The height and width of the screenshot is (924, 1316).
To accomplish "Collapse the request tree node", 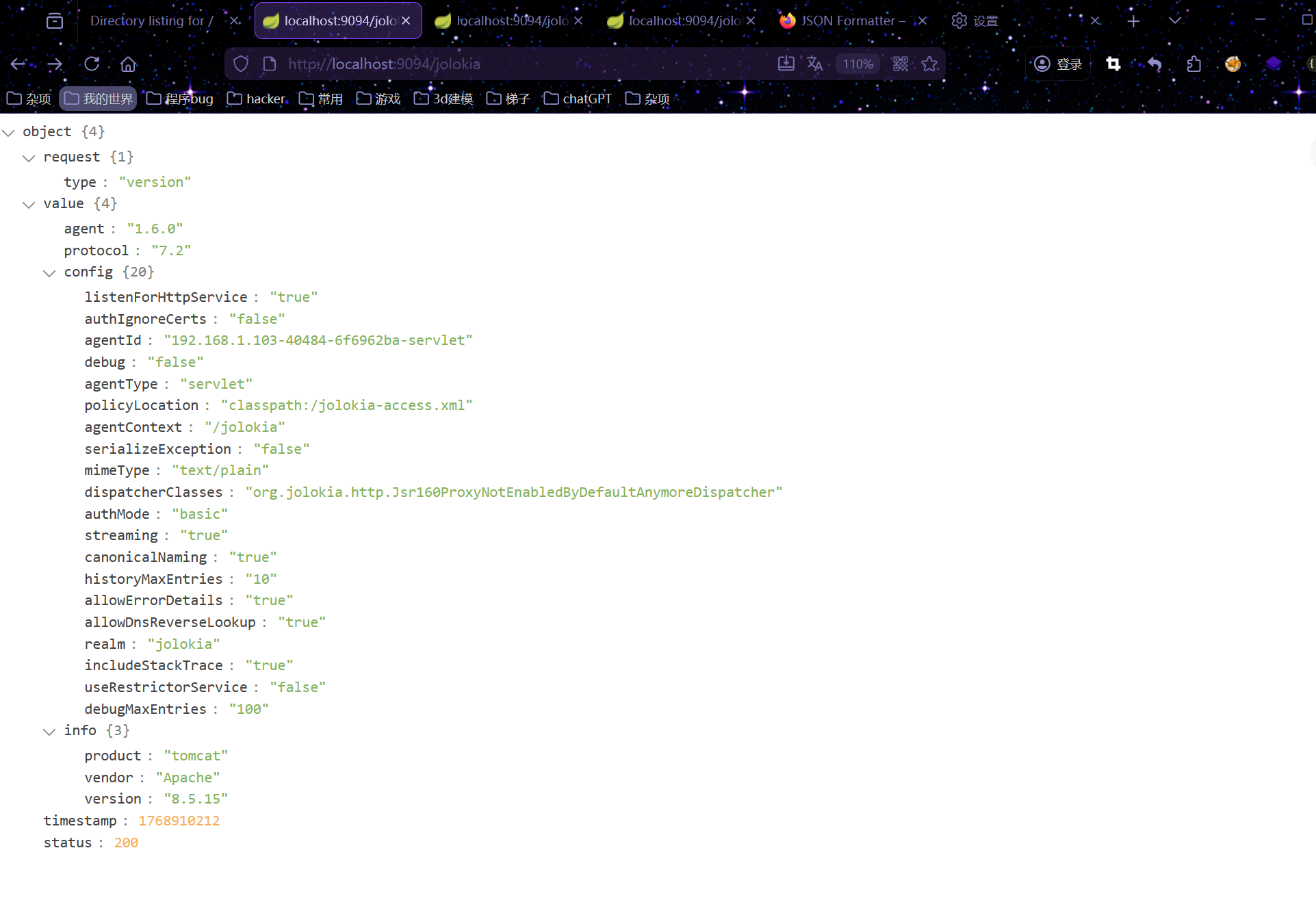I will pos(29,158).
